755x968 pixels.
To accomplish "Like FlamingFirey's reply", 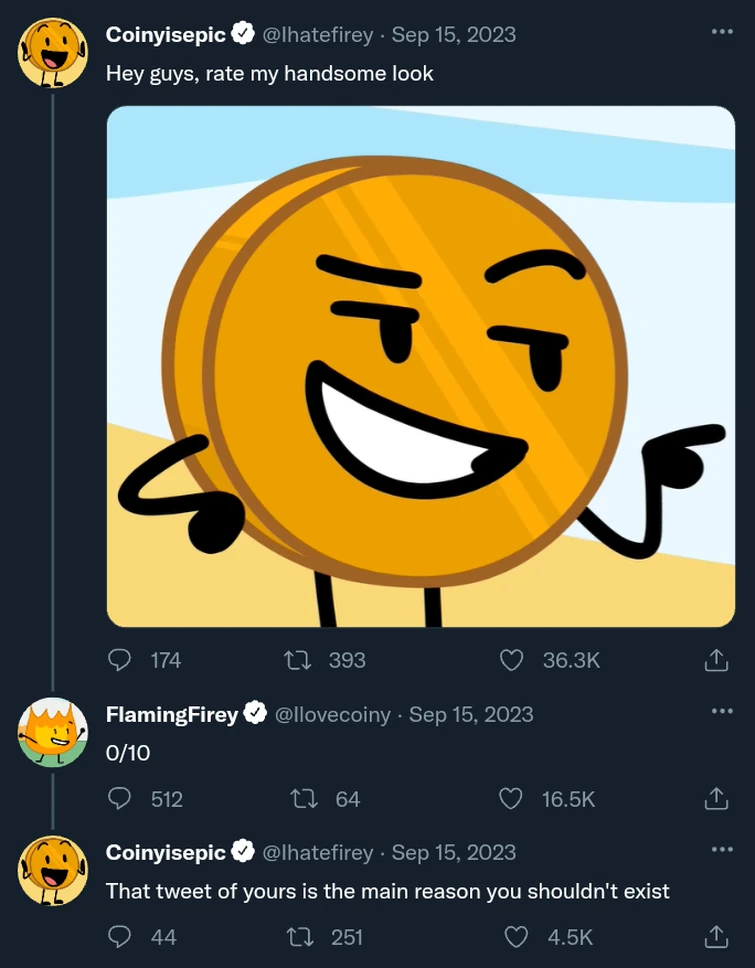I will [x=511, y=798].
